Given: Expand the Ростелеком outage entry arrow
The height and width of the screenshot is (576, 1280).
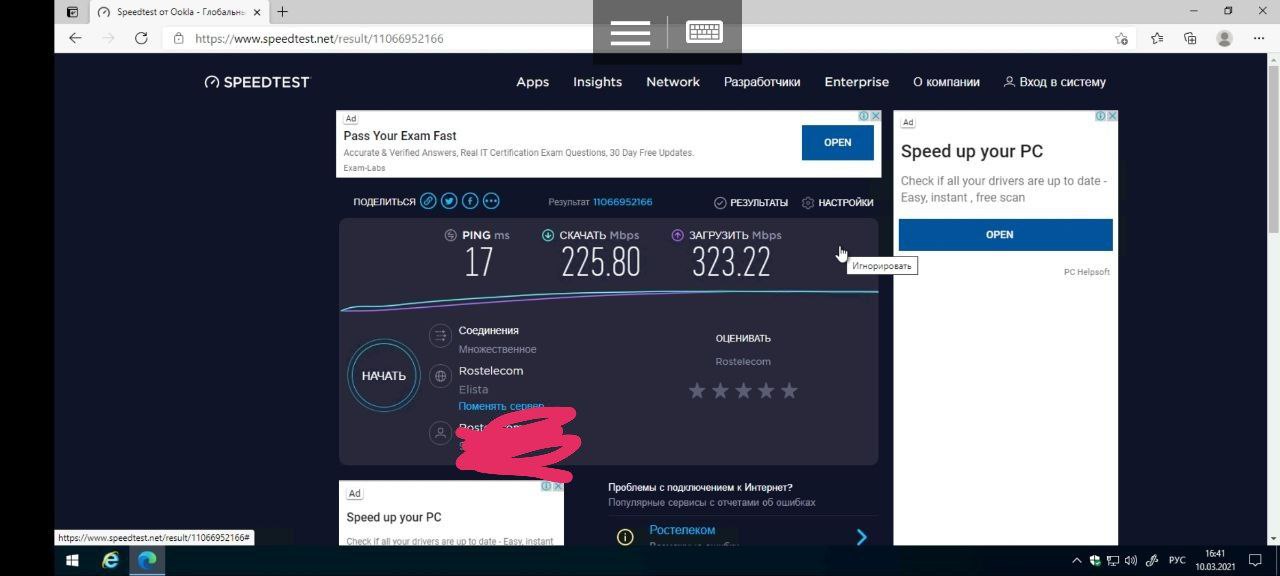Looking at the screenshot, I should (x=862, y=537).
